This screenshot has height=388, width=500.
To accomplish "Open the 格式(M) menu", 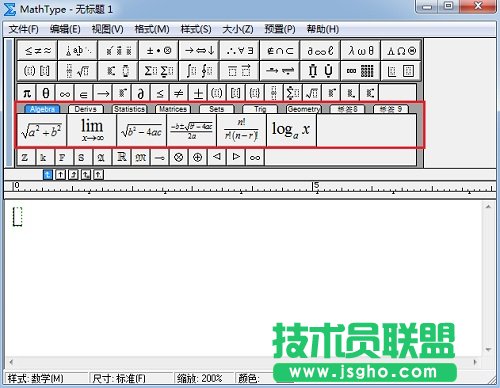I will coord(152,29).
